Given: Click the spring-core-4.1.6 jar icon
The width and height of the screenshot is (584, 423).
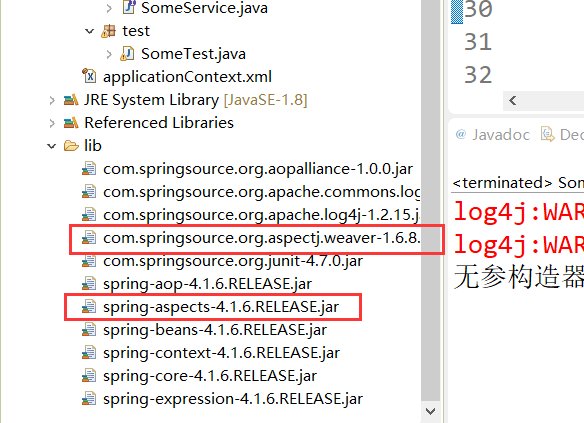Looking at the screenshot, I should [x=89, y=376].
